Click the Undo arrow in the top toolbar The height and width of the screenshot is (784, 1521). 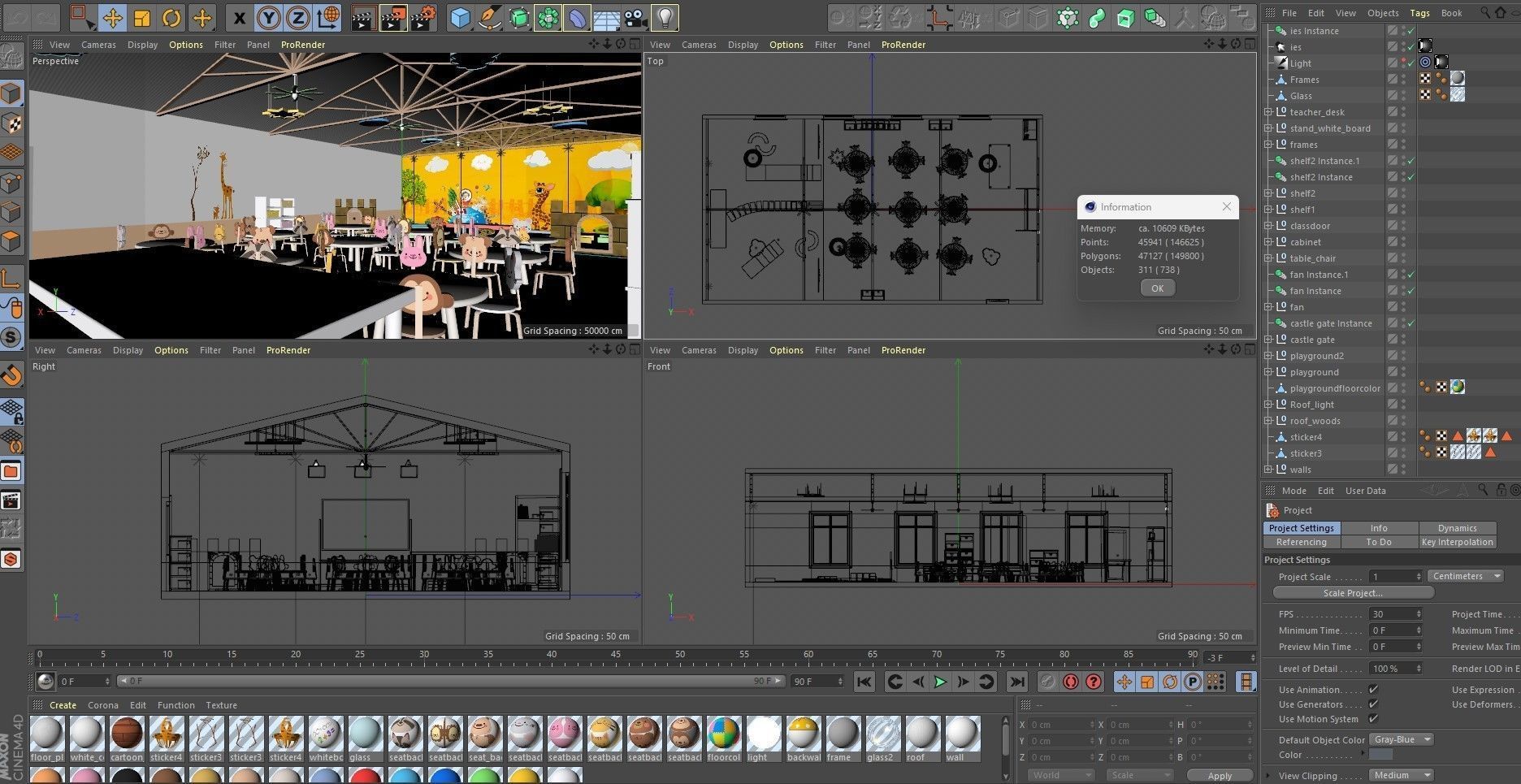[18, 17]
